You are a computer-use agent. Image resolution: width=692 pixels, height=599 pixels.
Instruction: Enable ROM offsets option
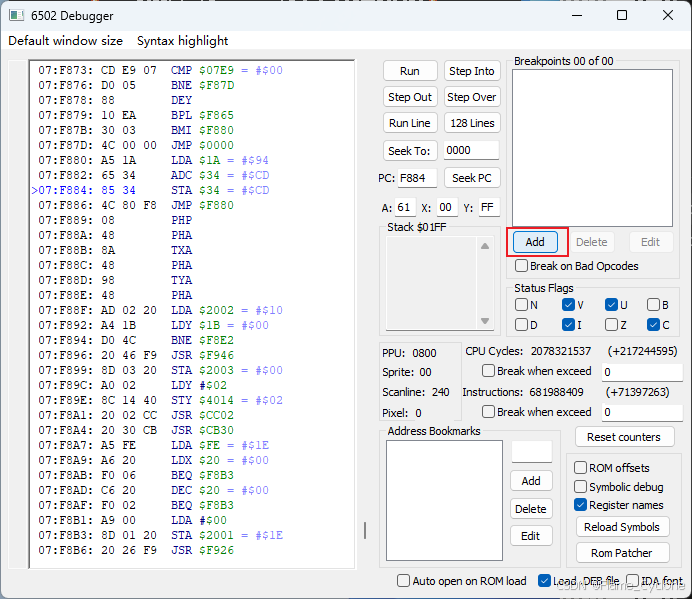click(x=580, y=467)
